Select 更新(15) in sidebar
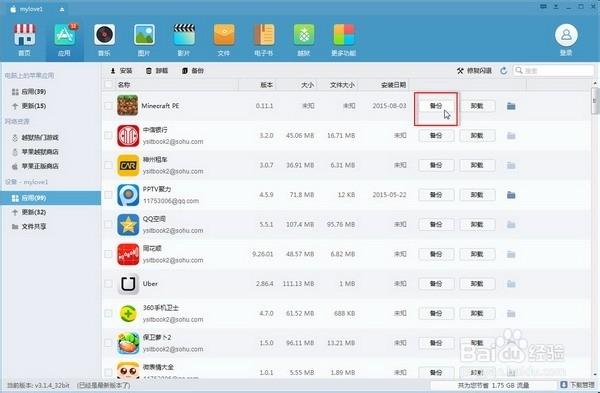The height and width of the screenshot is (393, 600). tap(29, 106)
